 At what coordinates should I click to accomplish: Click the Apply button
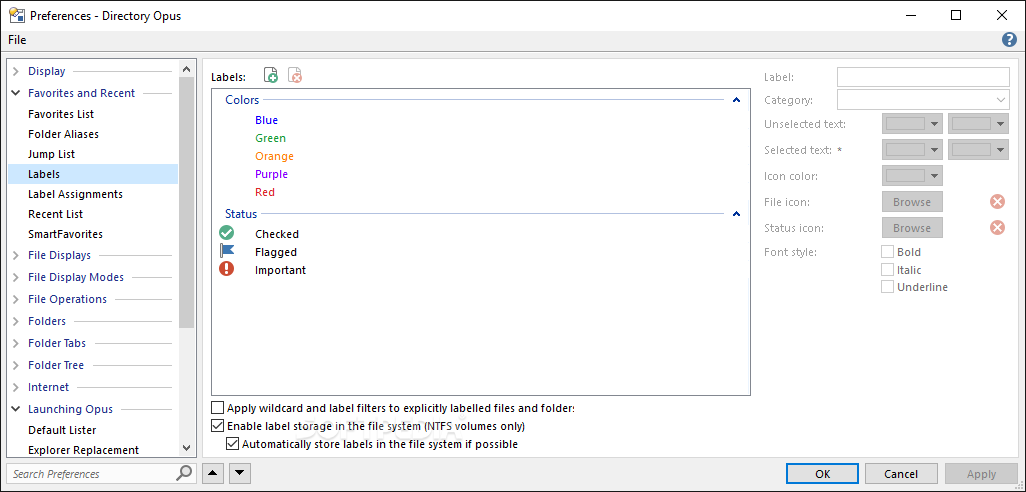pyautogui.click(x=981, y=474)
